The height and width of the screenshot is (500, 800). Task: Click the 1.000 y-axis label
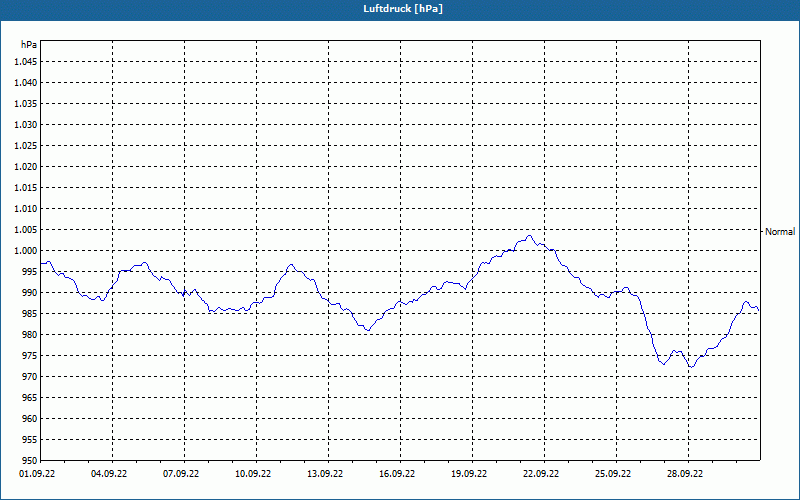[x=25, y=251]
